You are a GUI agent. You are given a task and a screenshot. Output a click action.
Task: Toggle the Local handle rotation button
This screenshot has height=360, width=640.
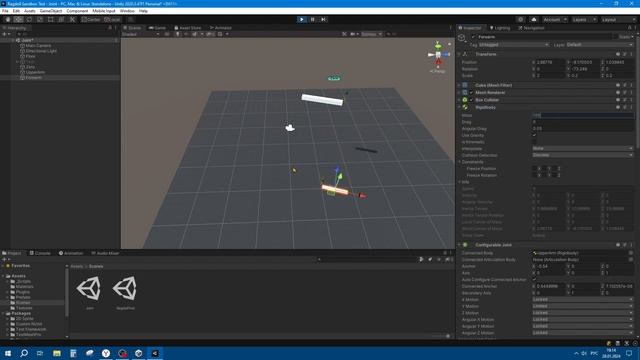112,19
